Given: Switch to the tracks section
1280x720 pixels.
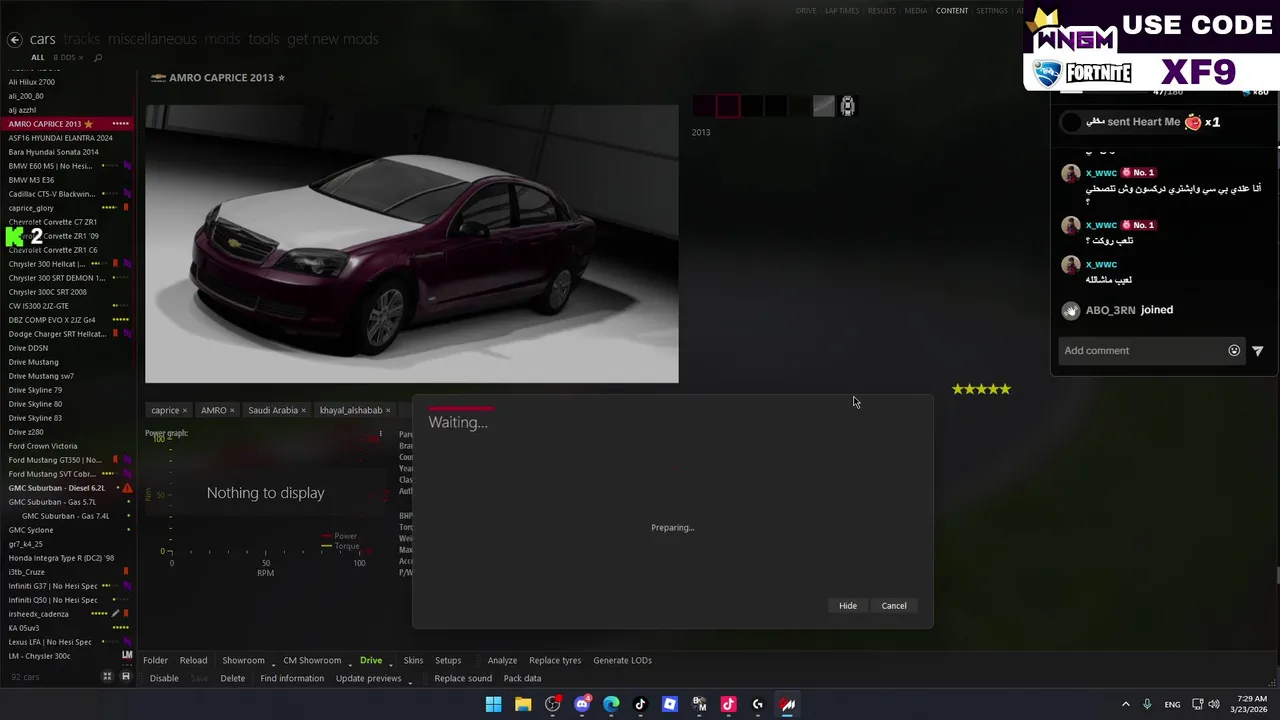Looking at the screenshot, I should (82, 39).
